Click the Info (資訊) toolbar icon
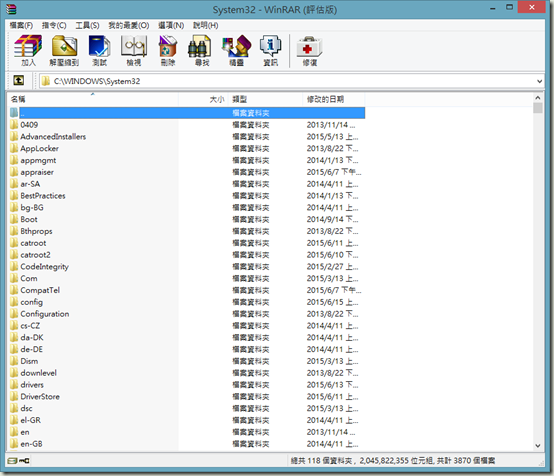 [x=271, y=46]
